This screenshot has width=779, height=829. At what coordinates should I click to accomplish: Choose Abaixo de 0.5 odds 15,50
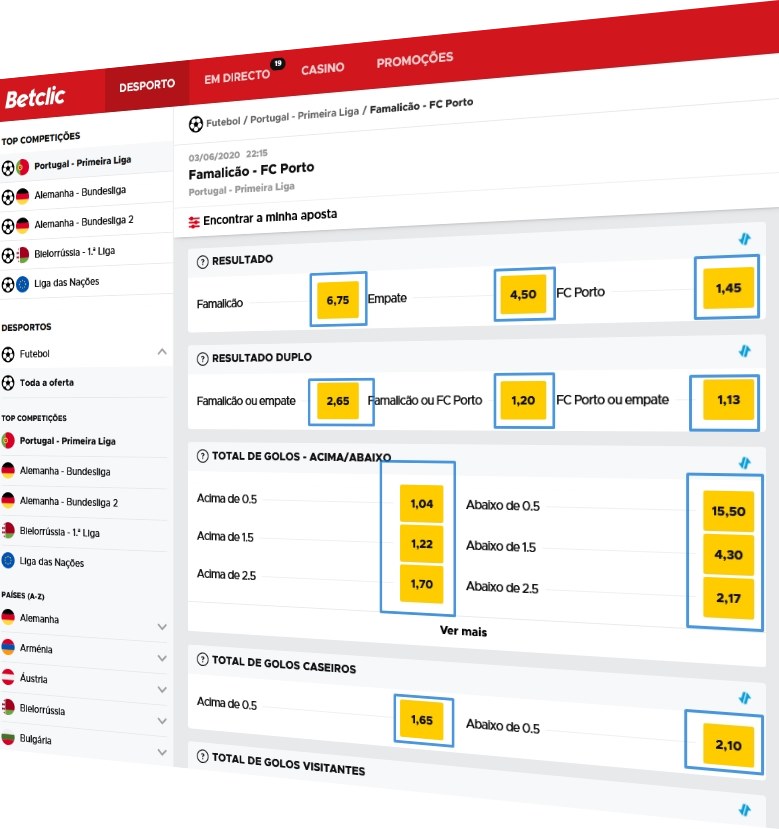728,511
